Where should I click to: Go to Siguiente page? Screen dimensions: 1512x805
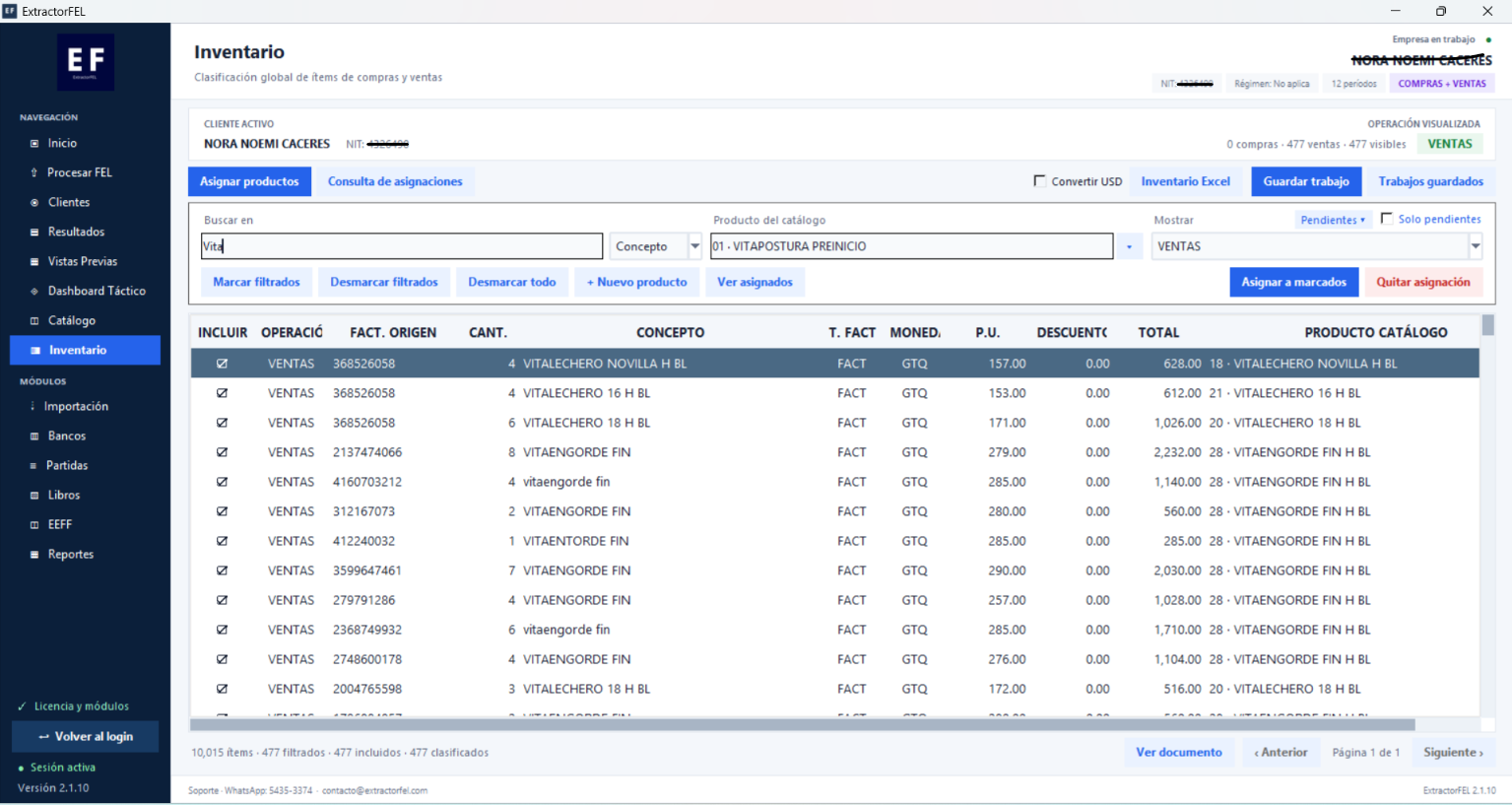tap(1453, 752)
